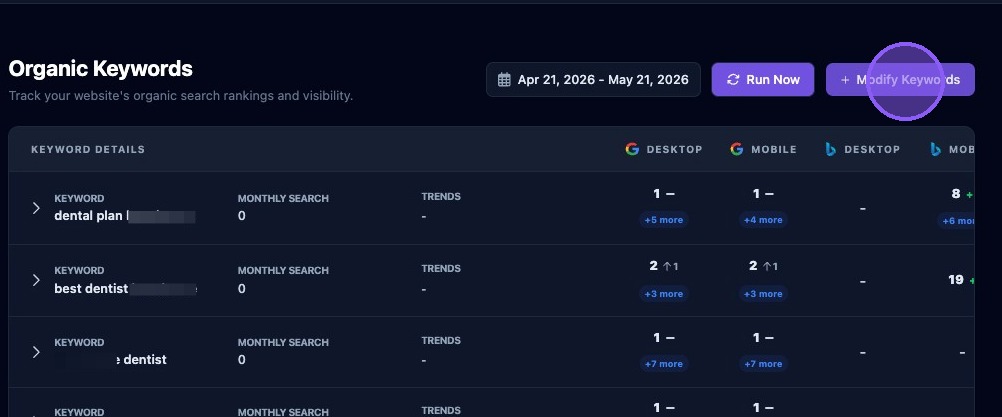Open +3 more under Google Mobile, best dentist row

763,294
